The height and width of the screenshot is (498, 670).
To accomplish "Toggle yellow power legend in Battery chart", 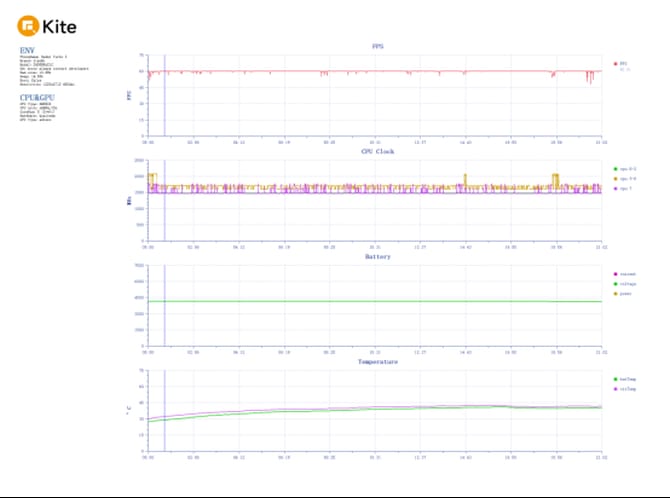I will pyautogui.click(x=623, y=294).
